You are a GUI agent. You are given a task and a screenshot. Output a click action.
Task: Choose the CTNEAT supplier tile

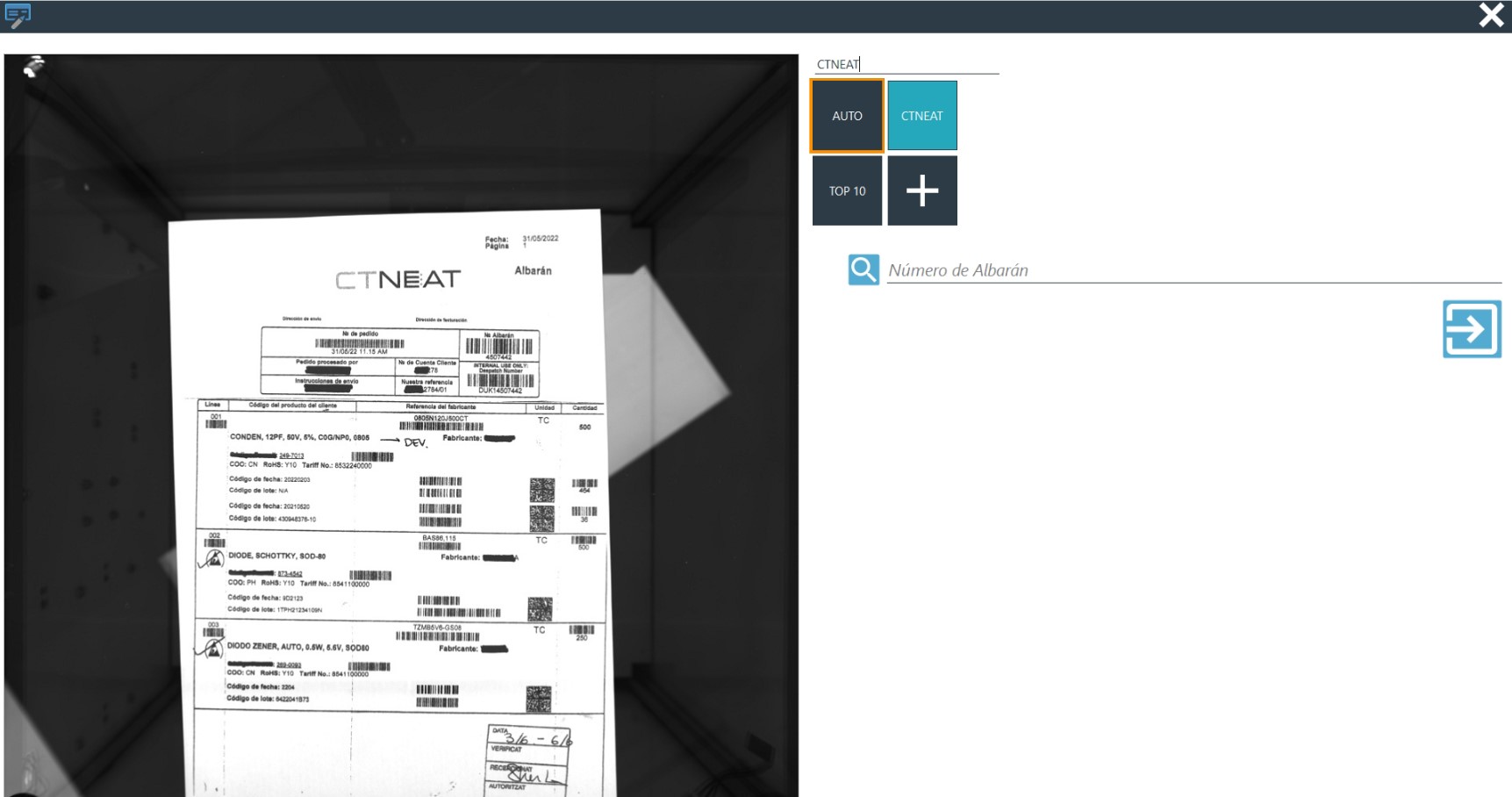click(921, 116)
